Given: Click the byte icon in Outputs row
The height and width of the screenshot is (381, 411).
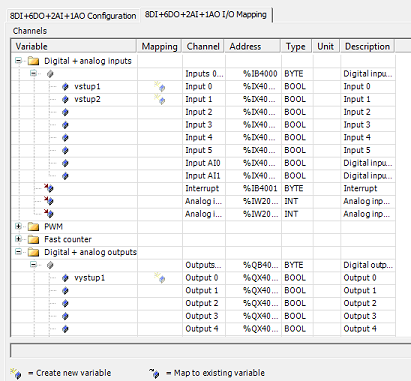Looking at the screenshot, I should pos(50,265).
